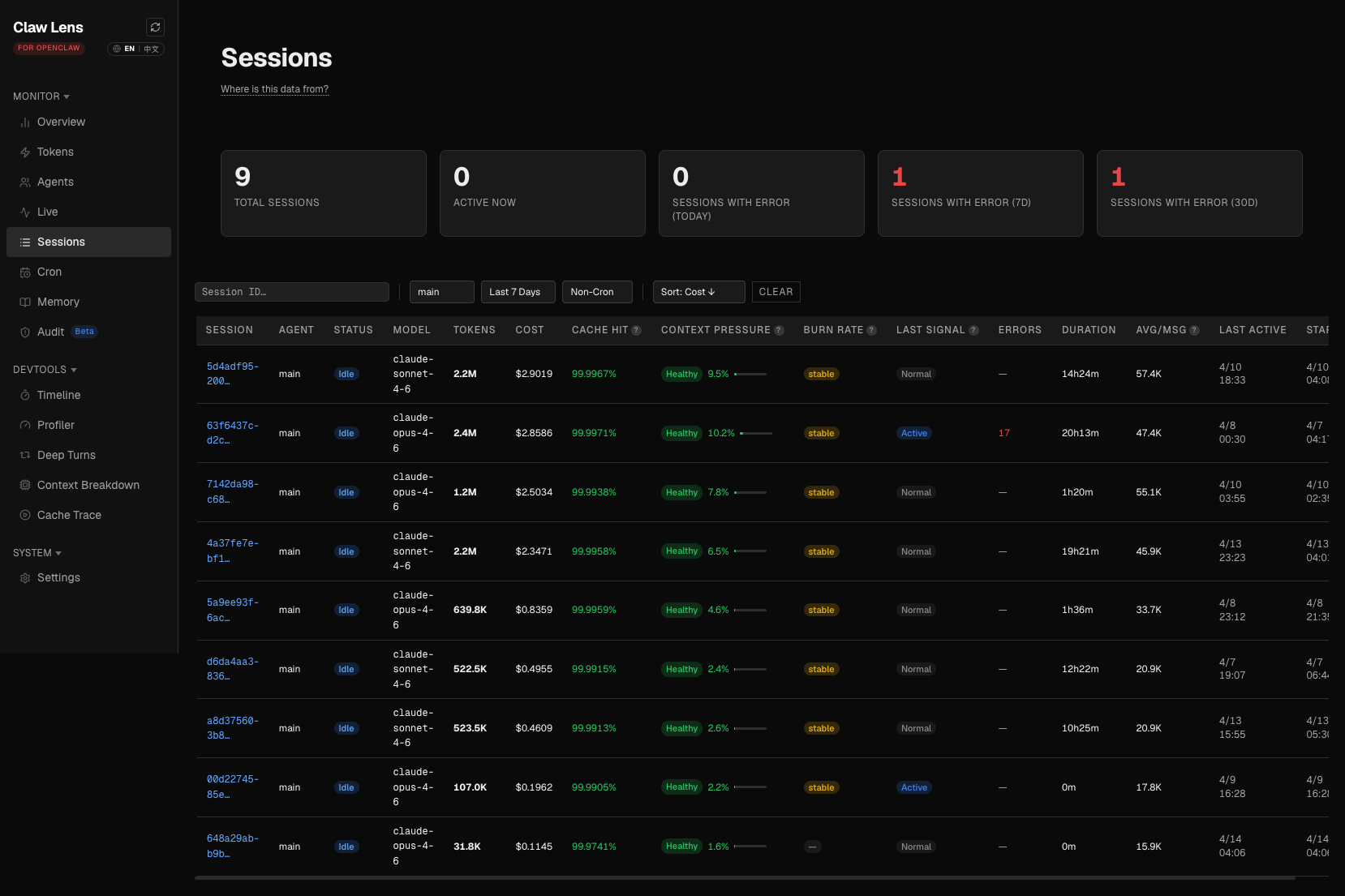Collapse the DEVTOOLS sidebar section
1345x896 pixels.
(45, 370)
